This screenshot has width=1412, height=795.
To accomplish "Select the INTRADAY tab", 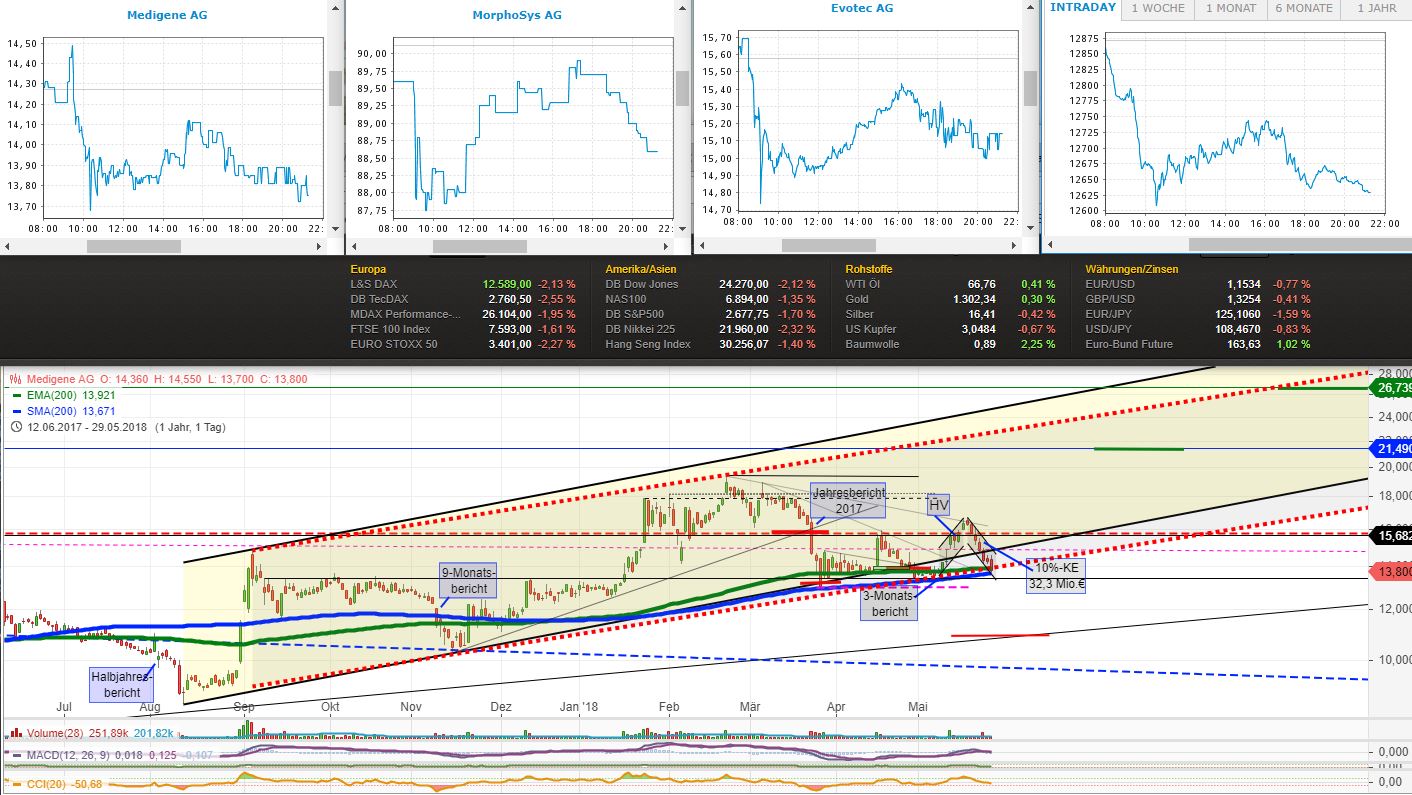I will 1083,8.
